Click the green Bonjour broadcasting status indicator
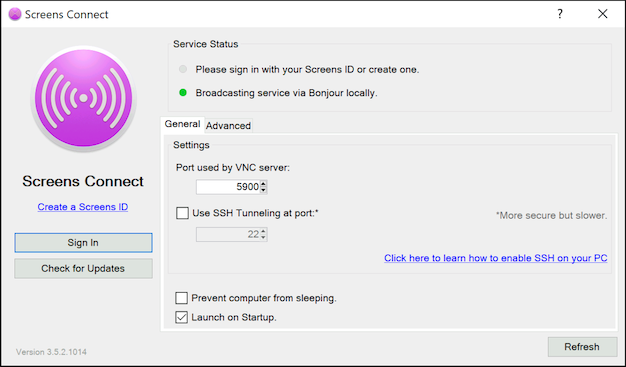Image resolution: width=626 pixels, height=367 pixels. [183, 93]
